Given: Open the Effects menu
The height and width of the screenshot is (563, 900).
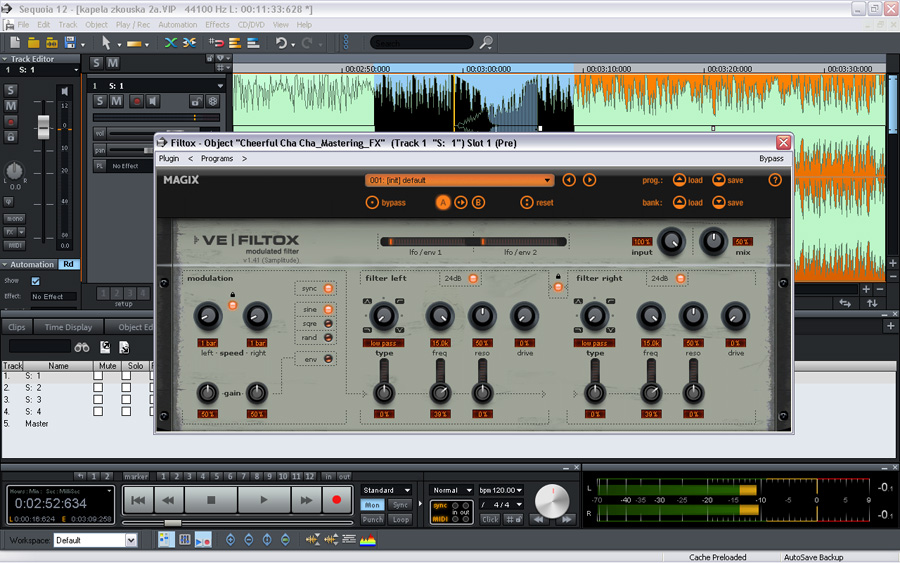Looking at the screenshot, I should coord(217,24).
